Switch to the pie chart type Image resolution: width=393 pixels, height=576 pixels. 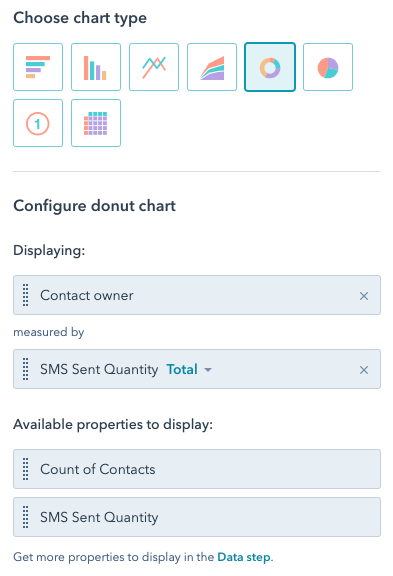[328, 67]
